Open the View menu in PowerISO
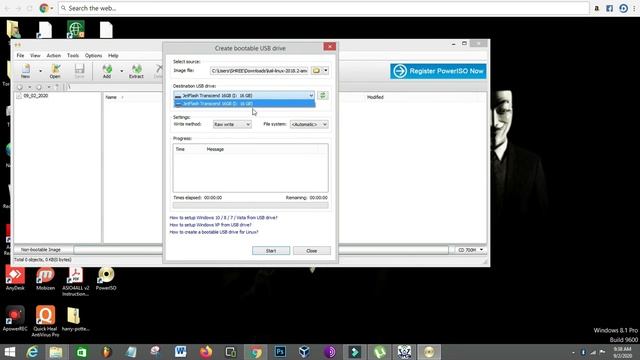Screen dimensions: 640x360 [x=35, y=56]
